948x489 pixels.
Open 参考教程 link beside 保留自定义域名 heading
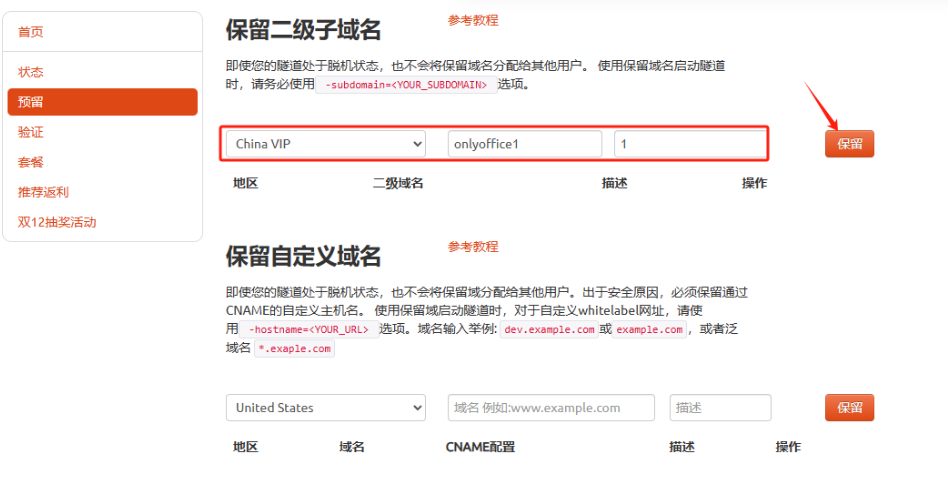pyautogui.click(x=473, y=246)
